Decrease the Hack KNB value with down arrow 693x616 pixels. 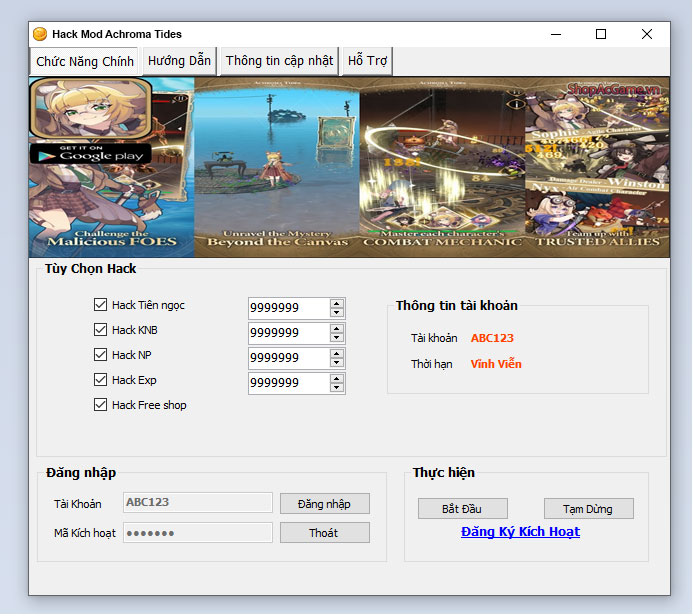pos(337,338)
